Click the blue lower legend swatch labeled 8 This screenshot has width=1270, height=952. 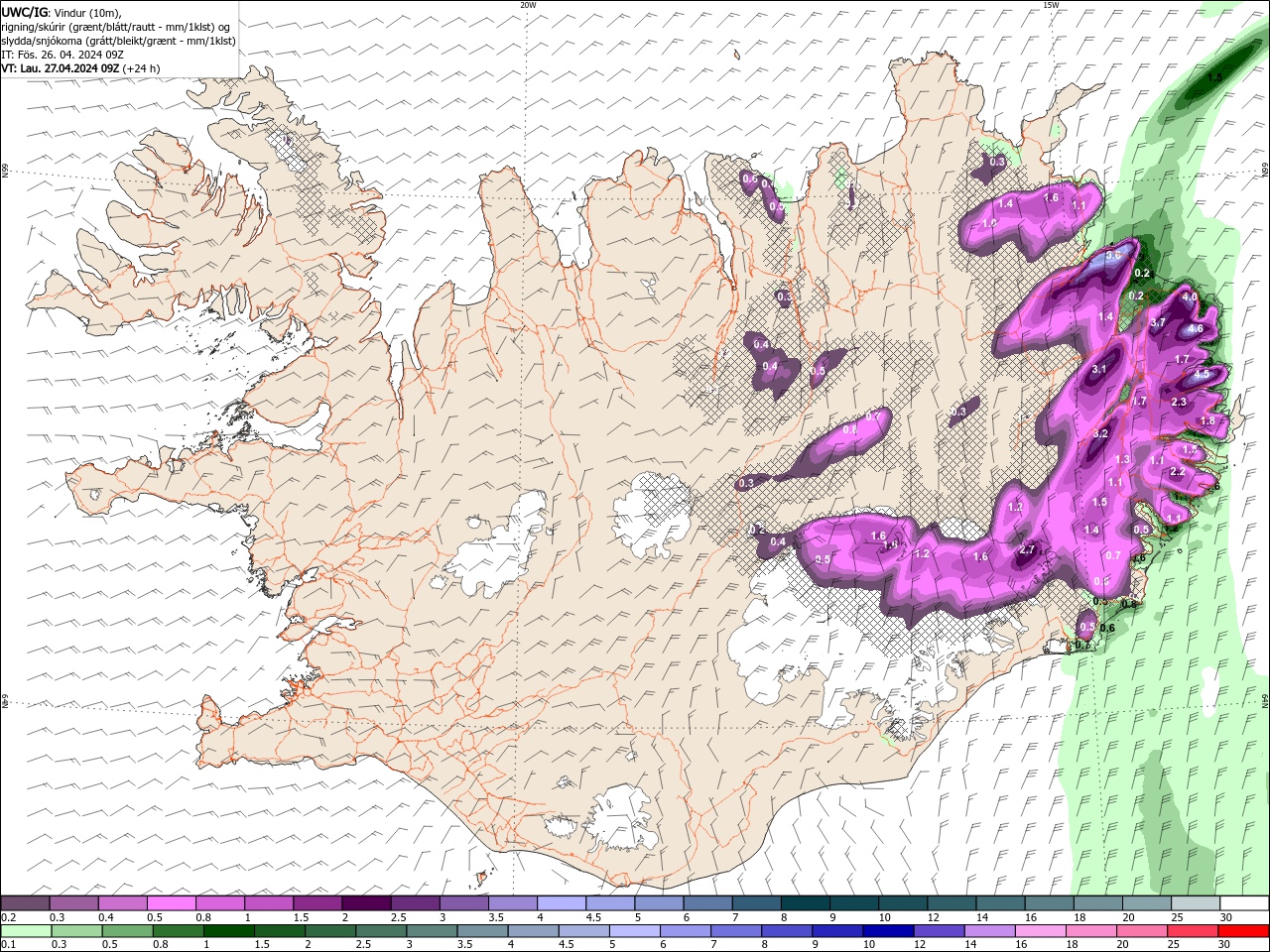click(x=786, y=931)
